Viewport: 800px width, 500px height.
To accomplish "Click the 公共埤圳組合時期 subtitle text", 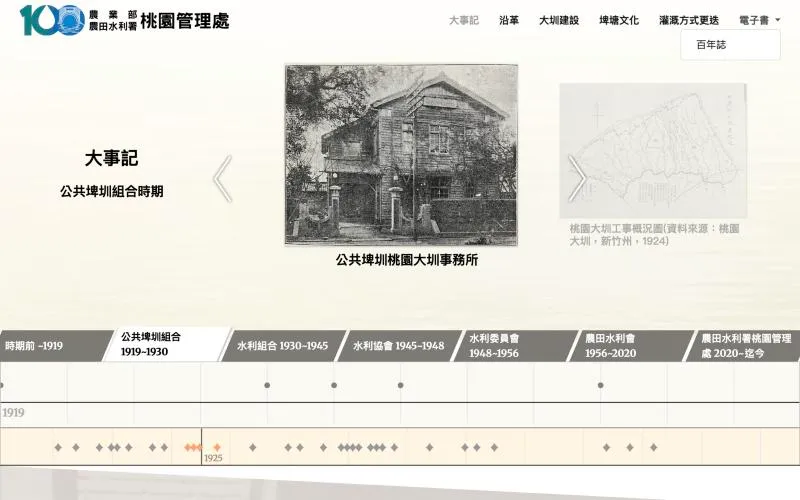I will (112, 191).
